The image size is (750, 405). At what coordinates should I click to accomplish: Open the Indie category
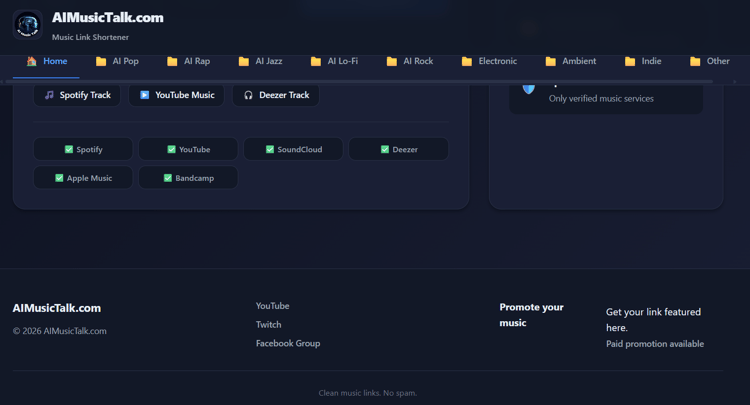643,61
